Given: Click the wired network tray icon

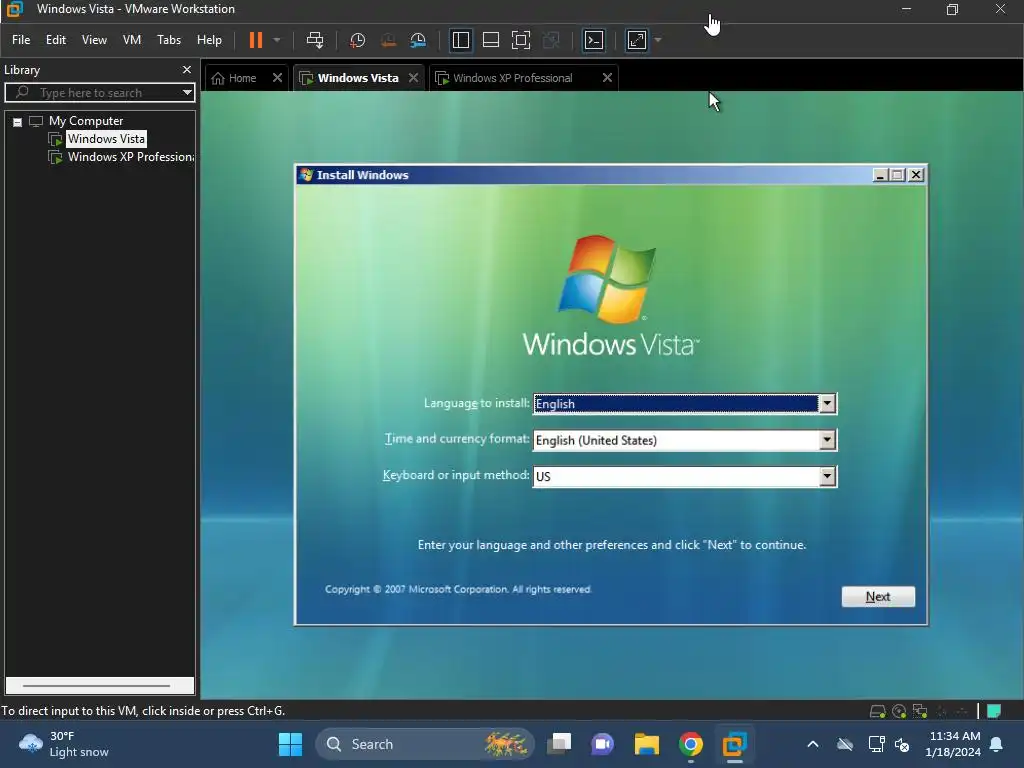Looking at the screenshot, I should 876,744.
